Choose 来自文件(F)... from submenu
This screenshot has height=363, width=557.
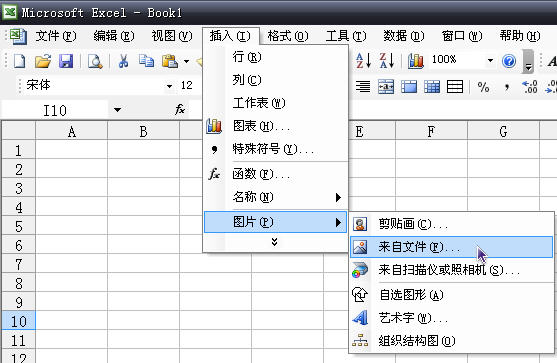point(451,247)
